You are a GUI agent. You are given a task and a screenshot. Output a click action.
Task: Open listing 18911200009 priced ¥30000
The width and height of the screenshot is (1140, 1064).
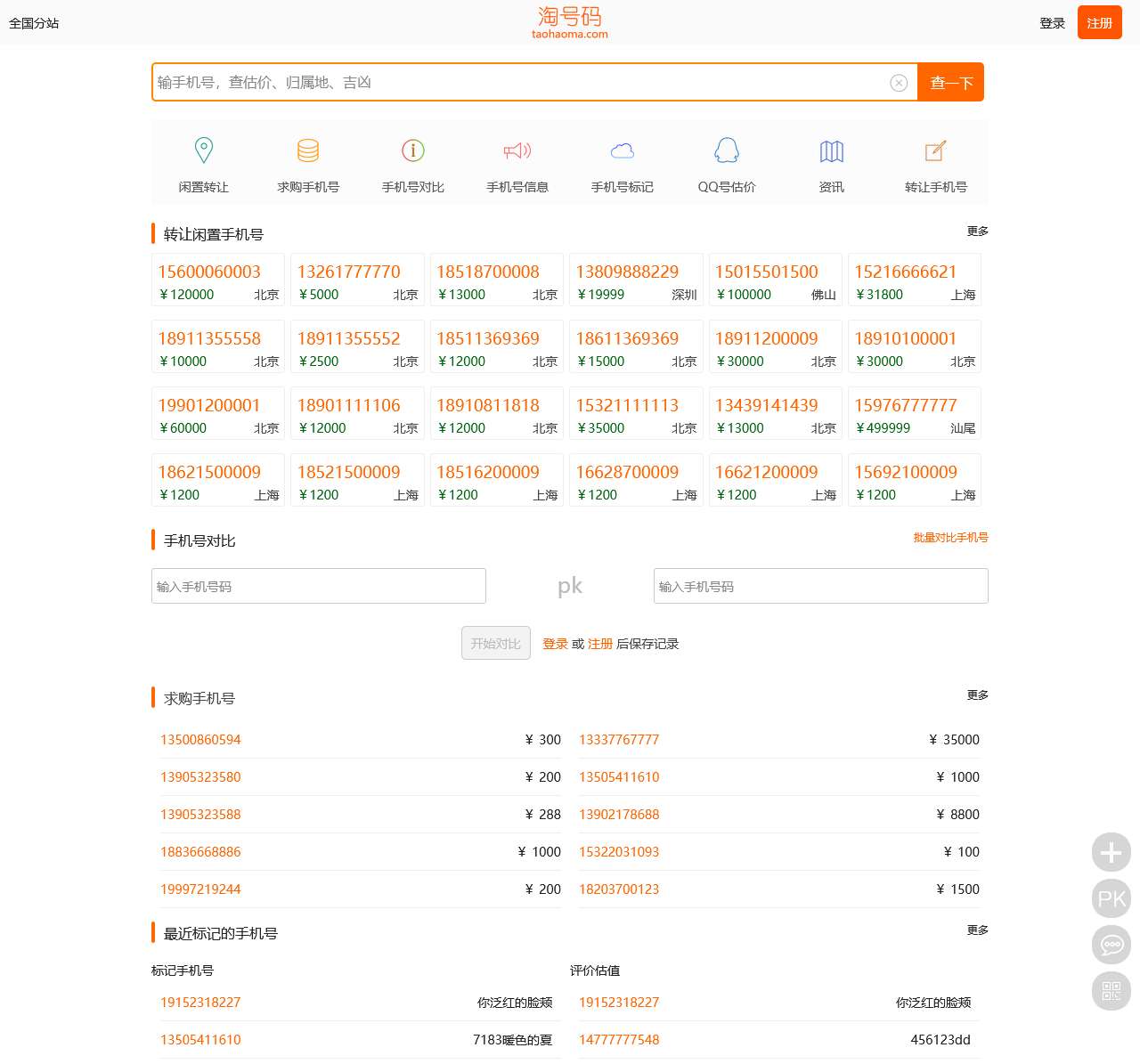click(776, 347)
